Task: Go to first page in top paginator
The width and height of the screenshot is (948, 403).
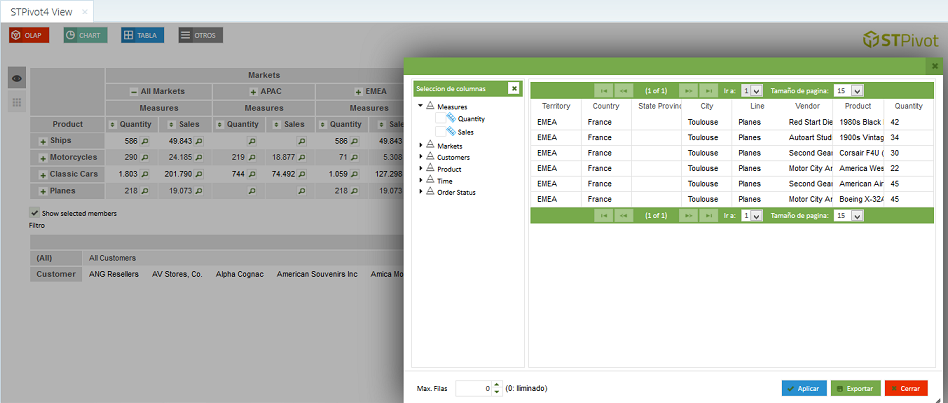Action: click(x=603, y=90)
